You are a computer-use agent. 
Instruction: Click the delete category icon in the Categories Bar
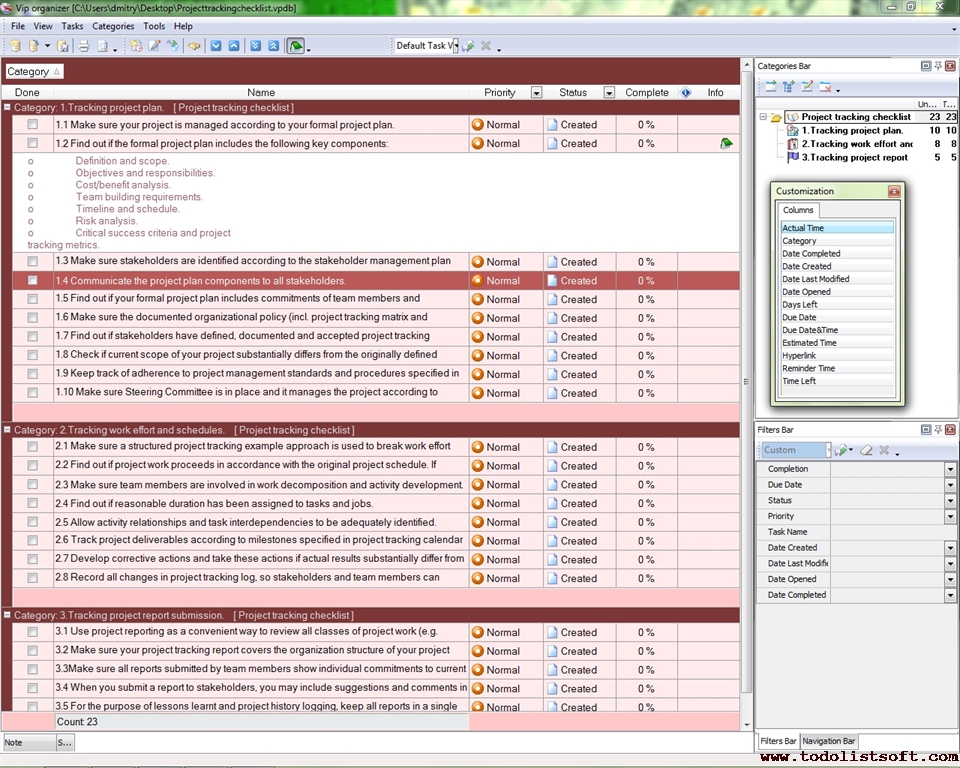[826, 87]
